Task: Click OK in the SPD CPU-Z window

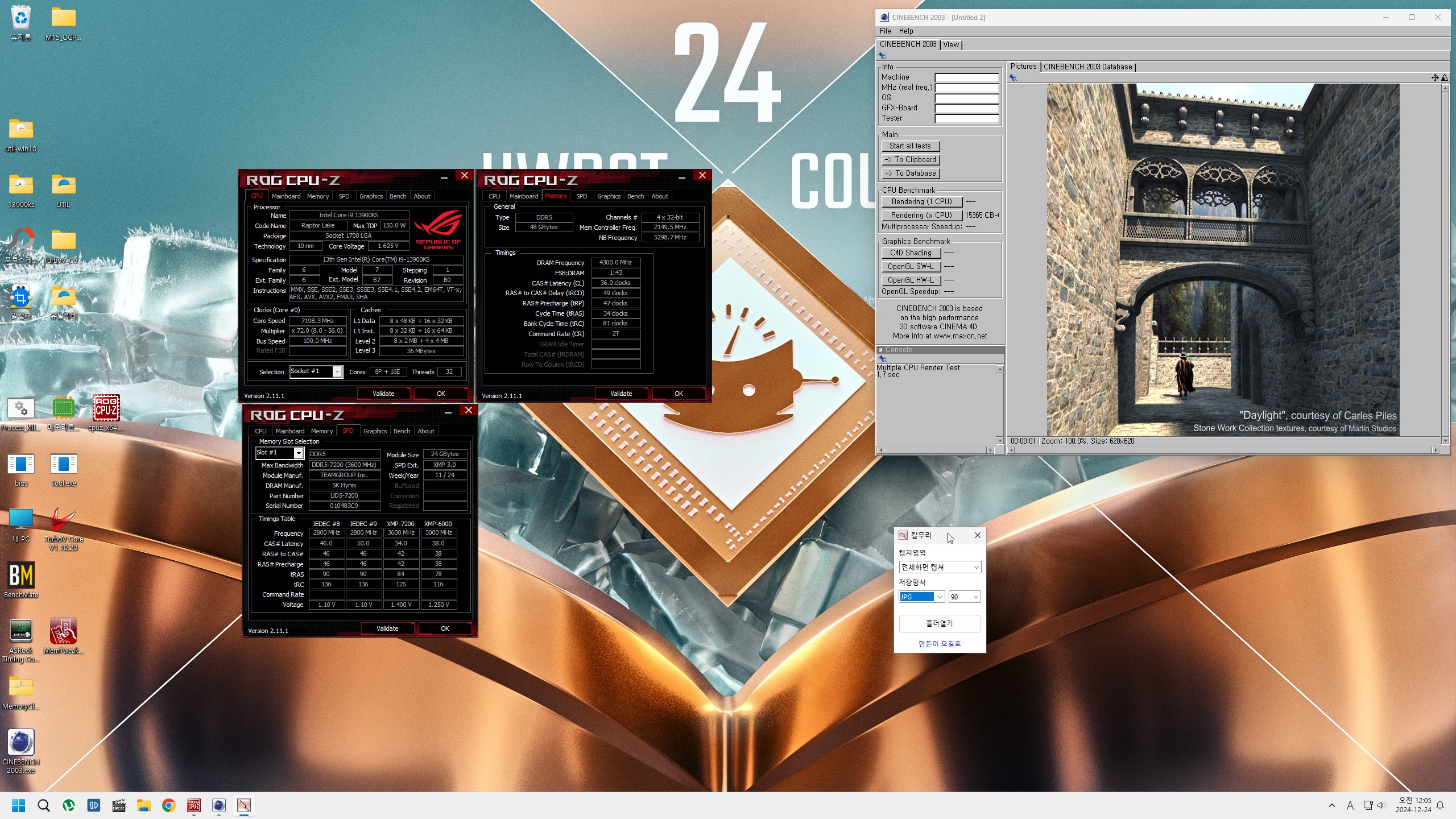Action: (x=445, y=628)
